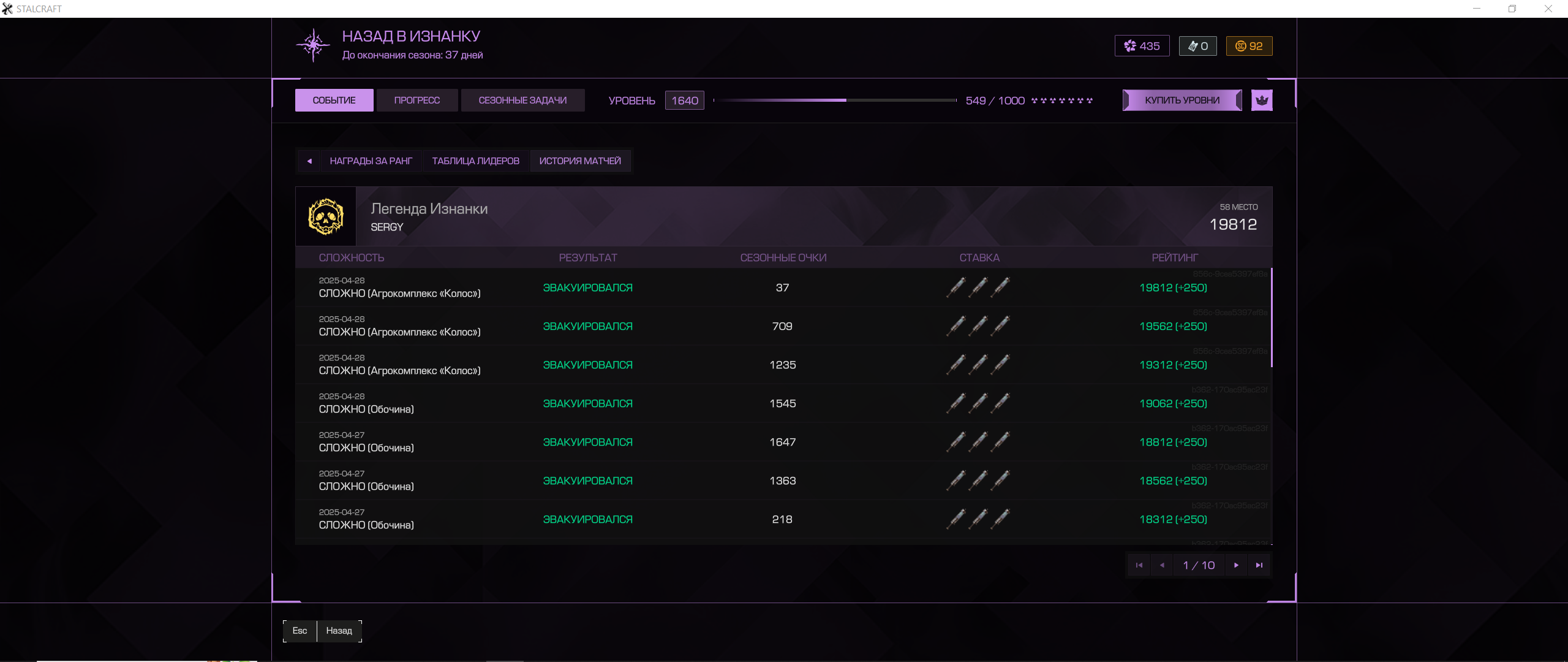The width and height of the screenshot is (1568, 662).
Task: Click the flower currency counter showing 435
Action: [1142, 46]
